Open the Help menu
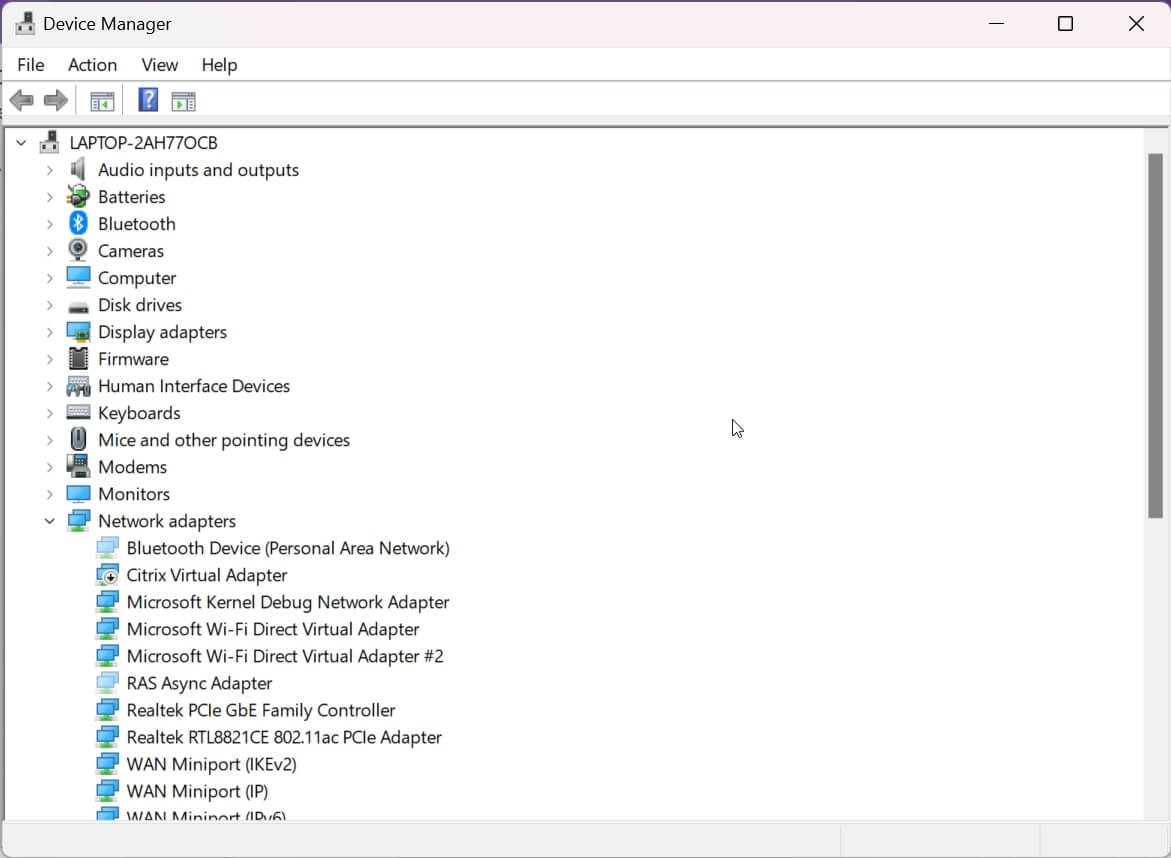The image size is (1171, 858). click(x=219, y=65)
